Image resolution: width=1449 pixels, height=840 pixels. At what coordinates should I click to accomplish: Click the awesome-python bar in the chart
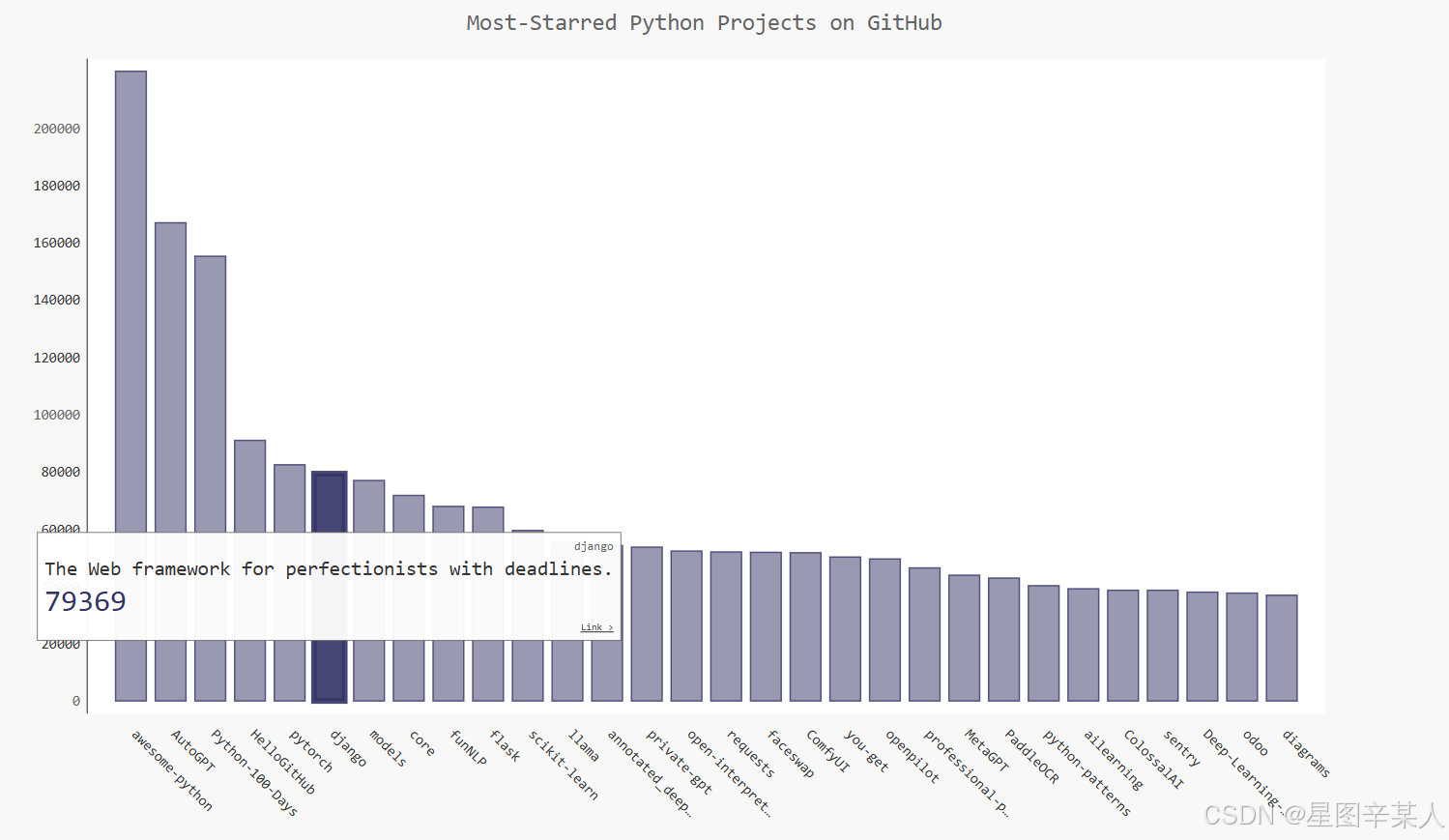tap(130, 386)
